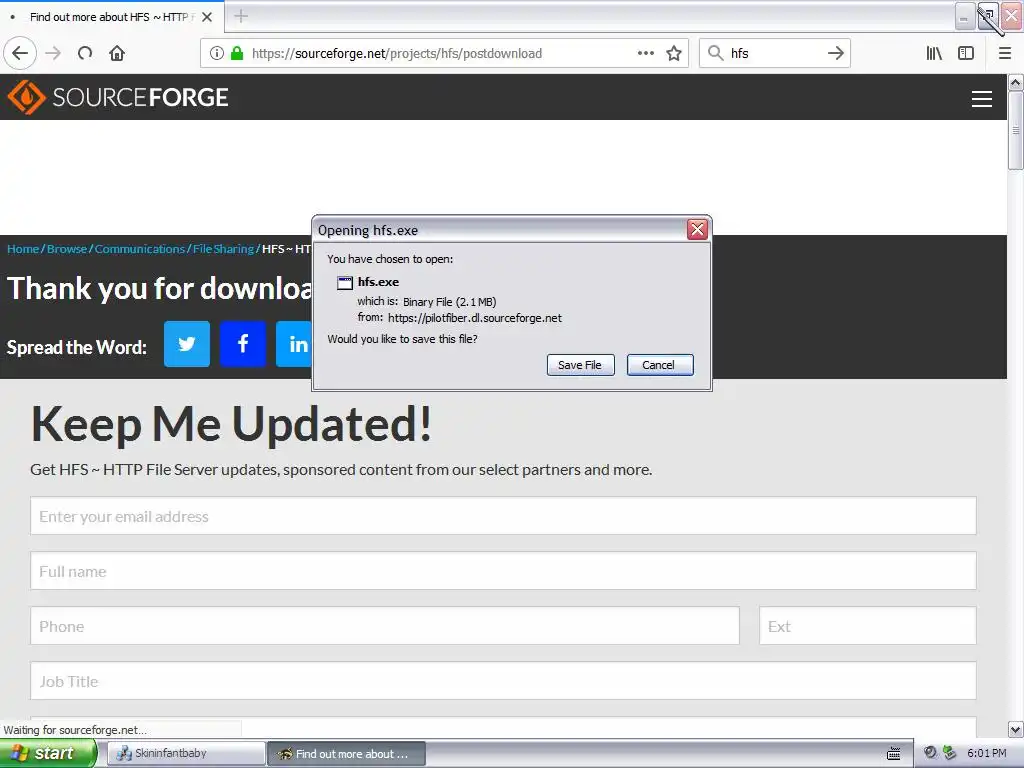Open the Communications breadcrumb link
This screenshot has width=1024, height=768.
pos(140,249)
